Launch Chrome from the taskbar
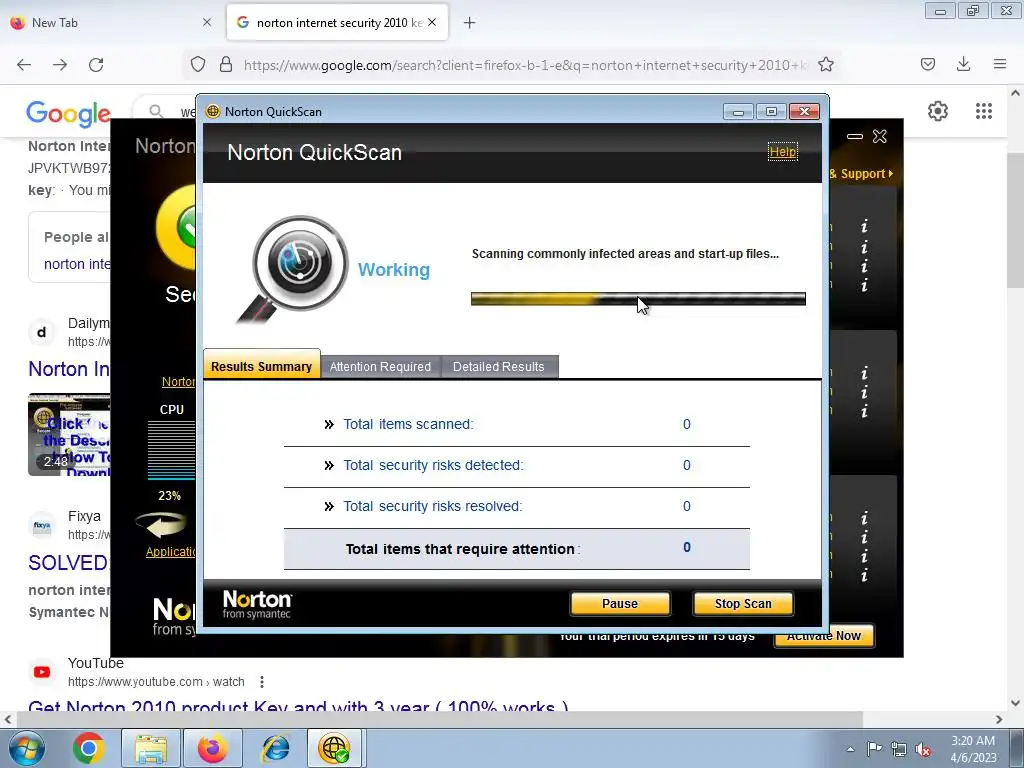This screenshot has height=768, width=1024. coord(89,748)
